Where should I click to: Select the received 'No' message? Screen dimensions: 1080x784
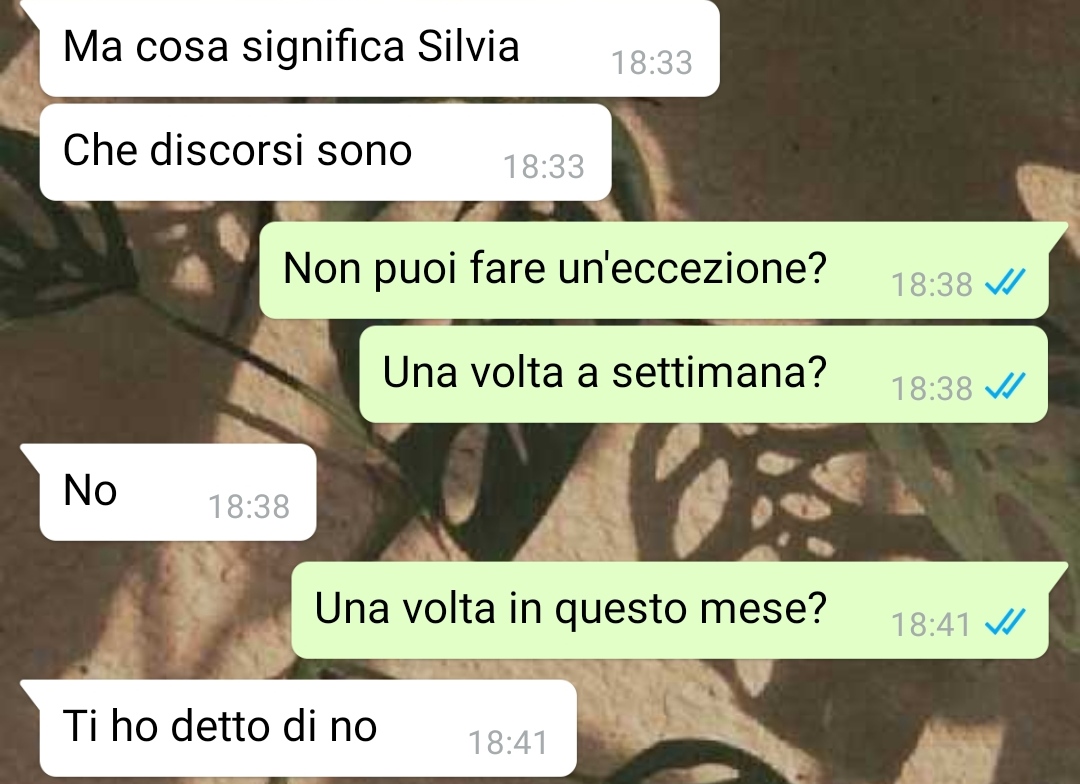[x=178, y=492]
